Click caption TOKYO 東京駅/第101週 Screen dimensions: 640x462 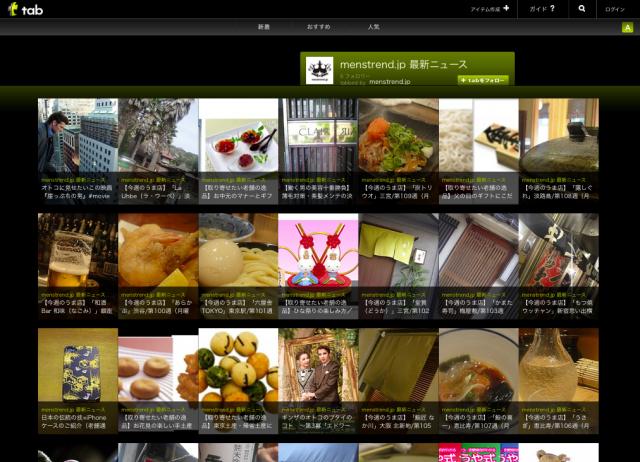coord(237,307)
